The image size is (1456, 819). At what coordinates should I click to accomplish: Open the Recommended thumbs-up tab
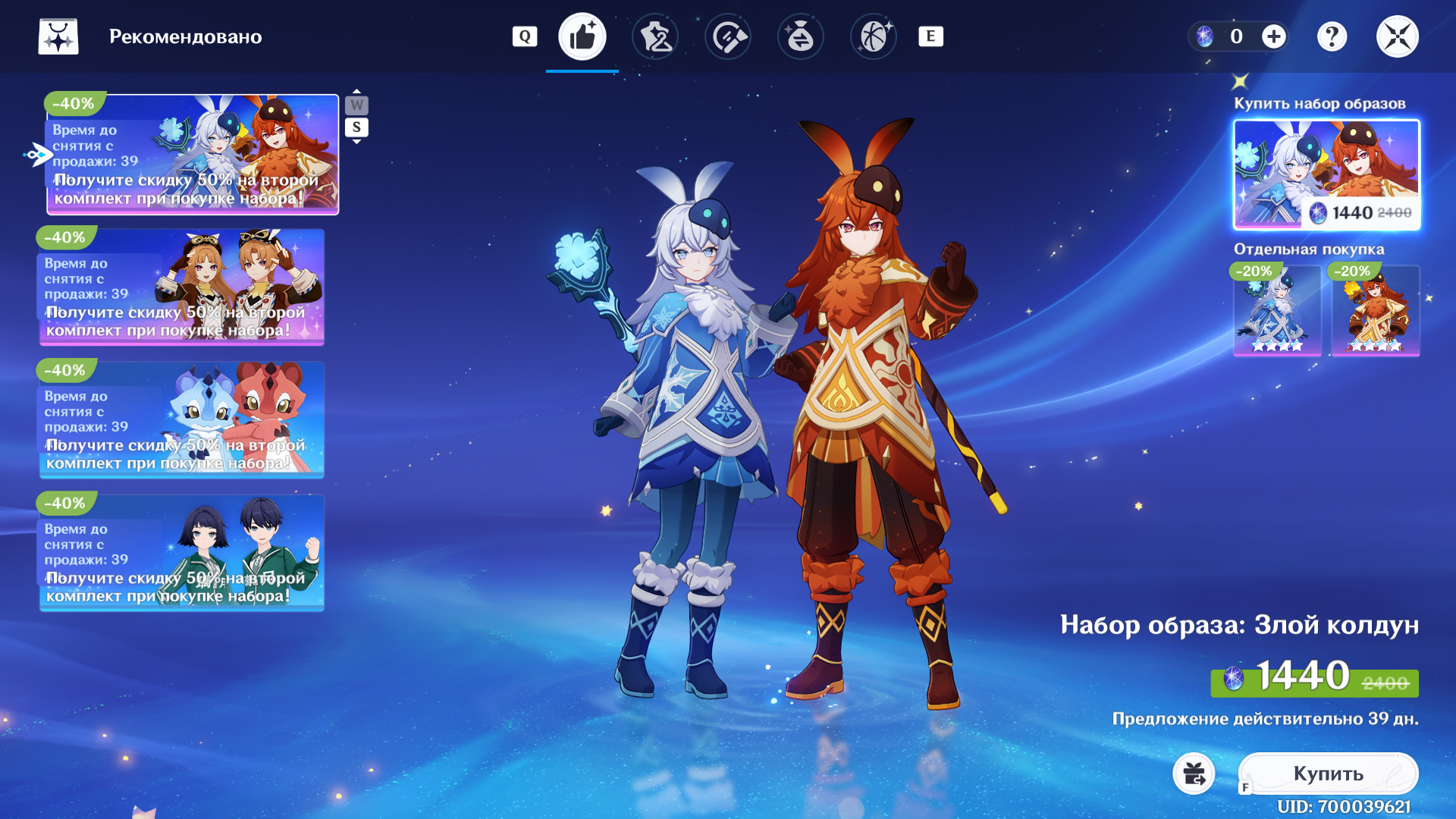(x=582, y=36)
